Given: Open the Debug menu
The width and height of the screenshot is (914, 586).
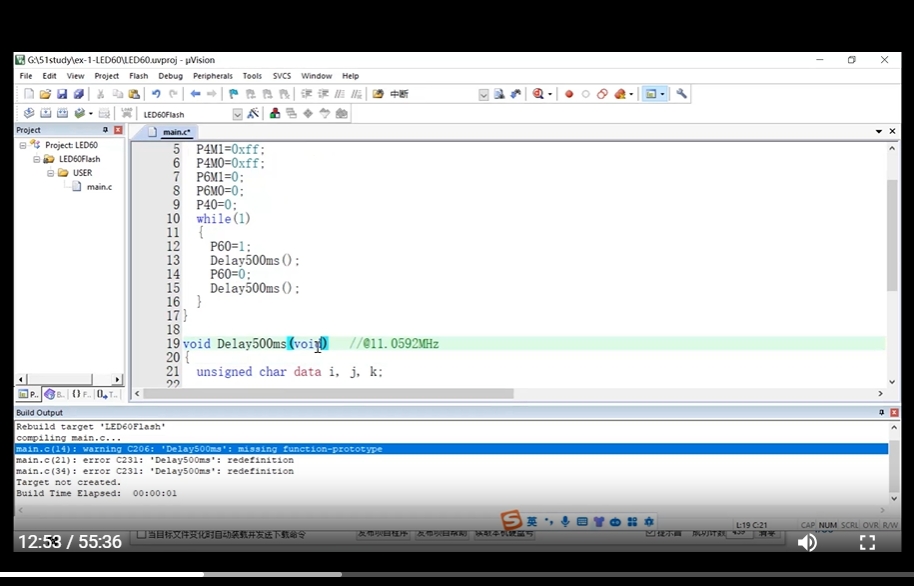Looking at the screenshot, I should point(170,76).
